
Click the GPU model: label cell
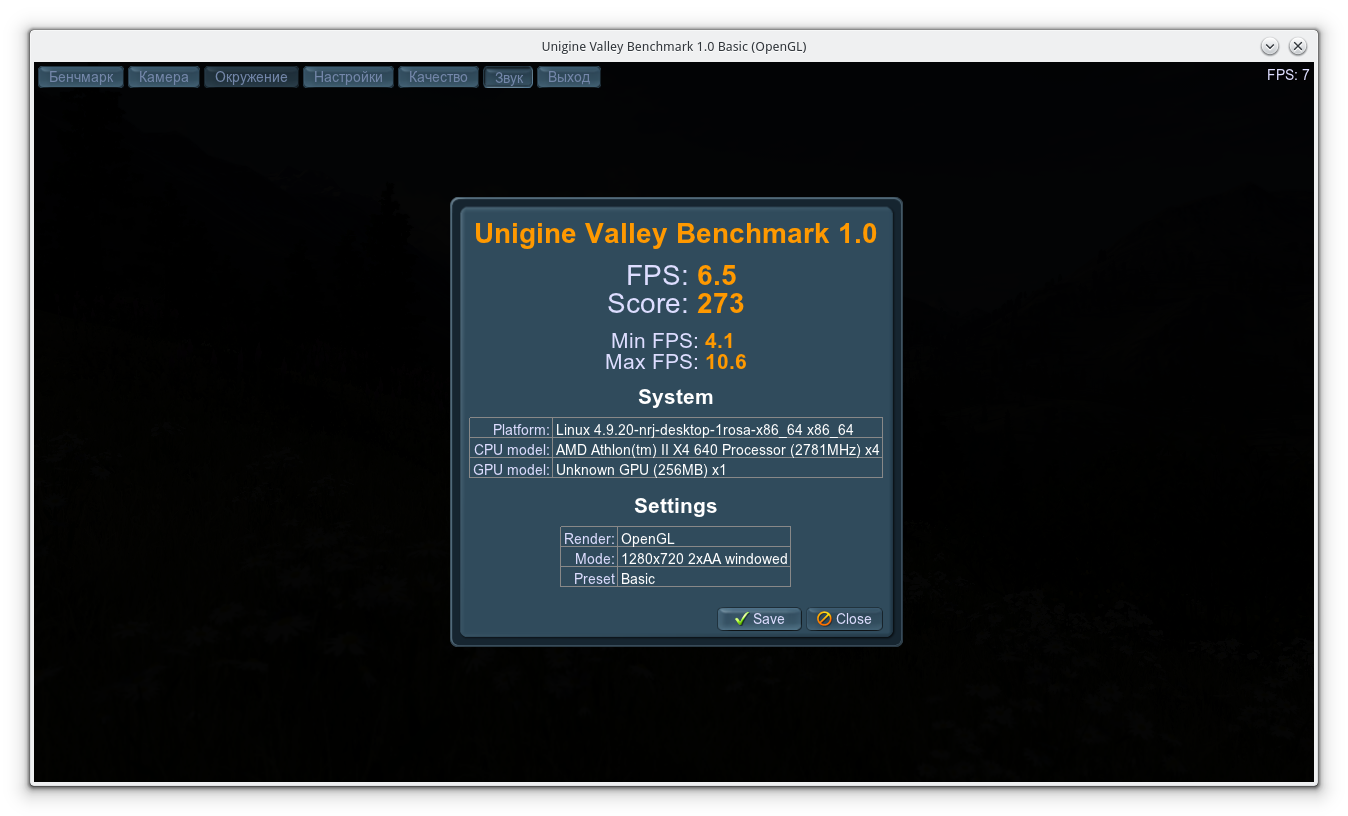coord(511,469)
